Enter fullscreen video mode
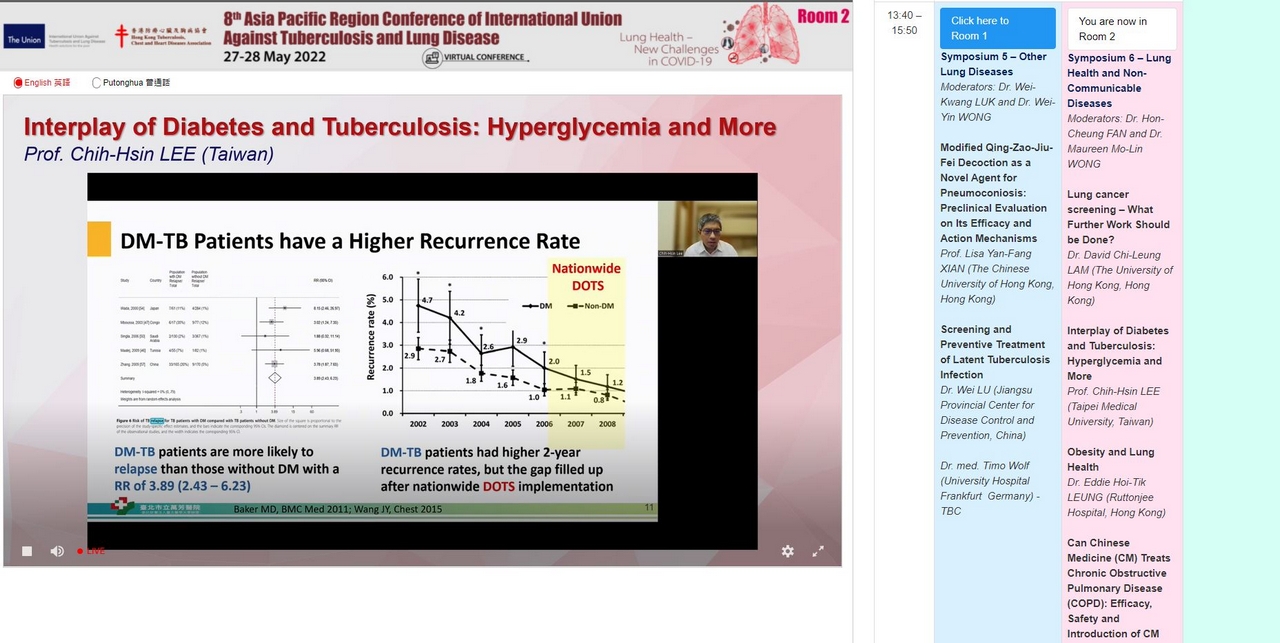The width and height of the screenshot is (1280, 643). pos(817,551)
